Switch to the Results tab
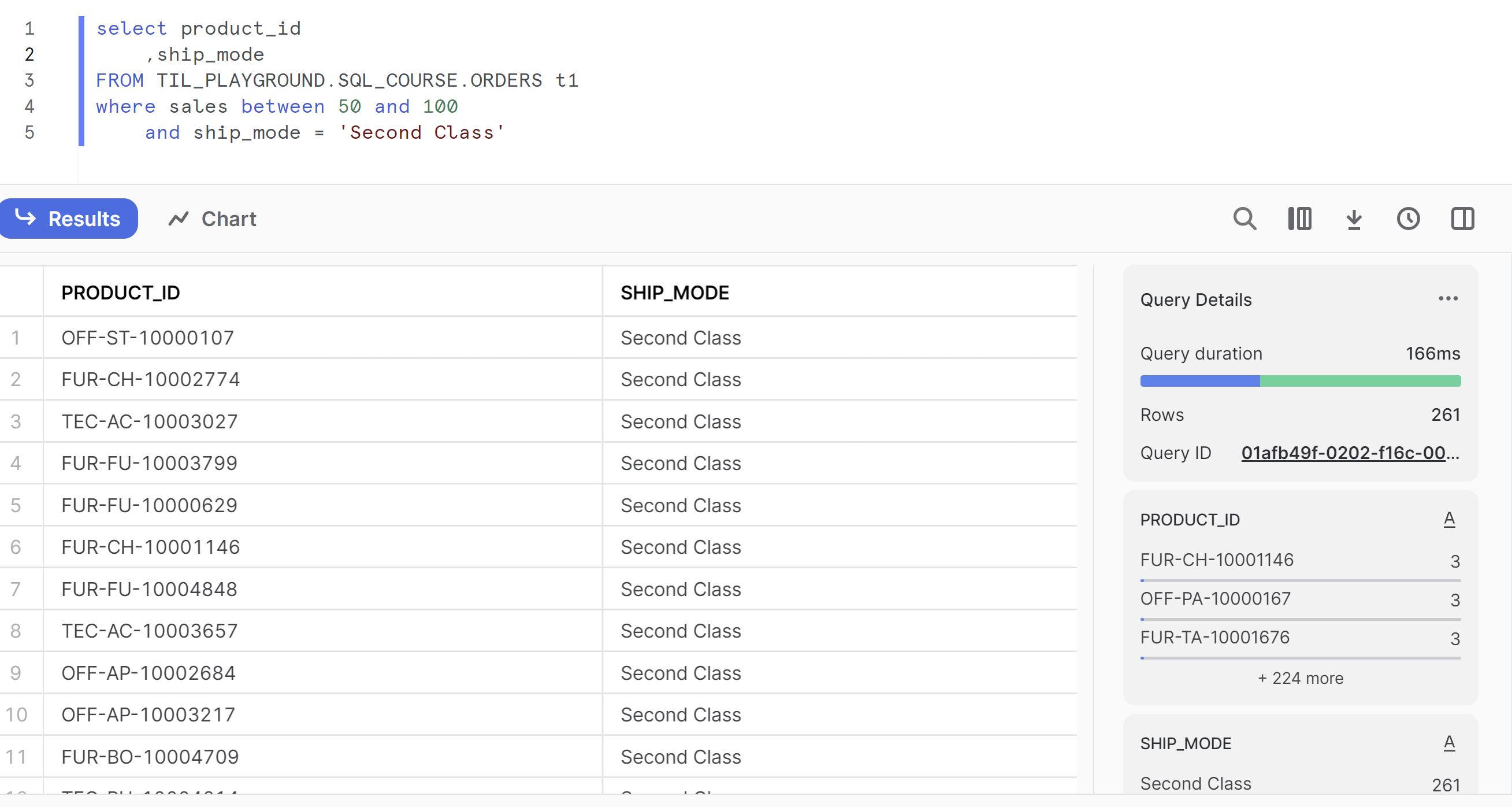 (69, 219)
